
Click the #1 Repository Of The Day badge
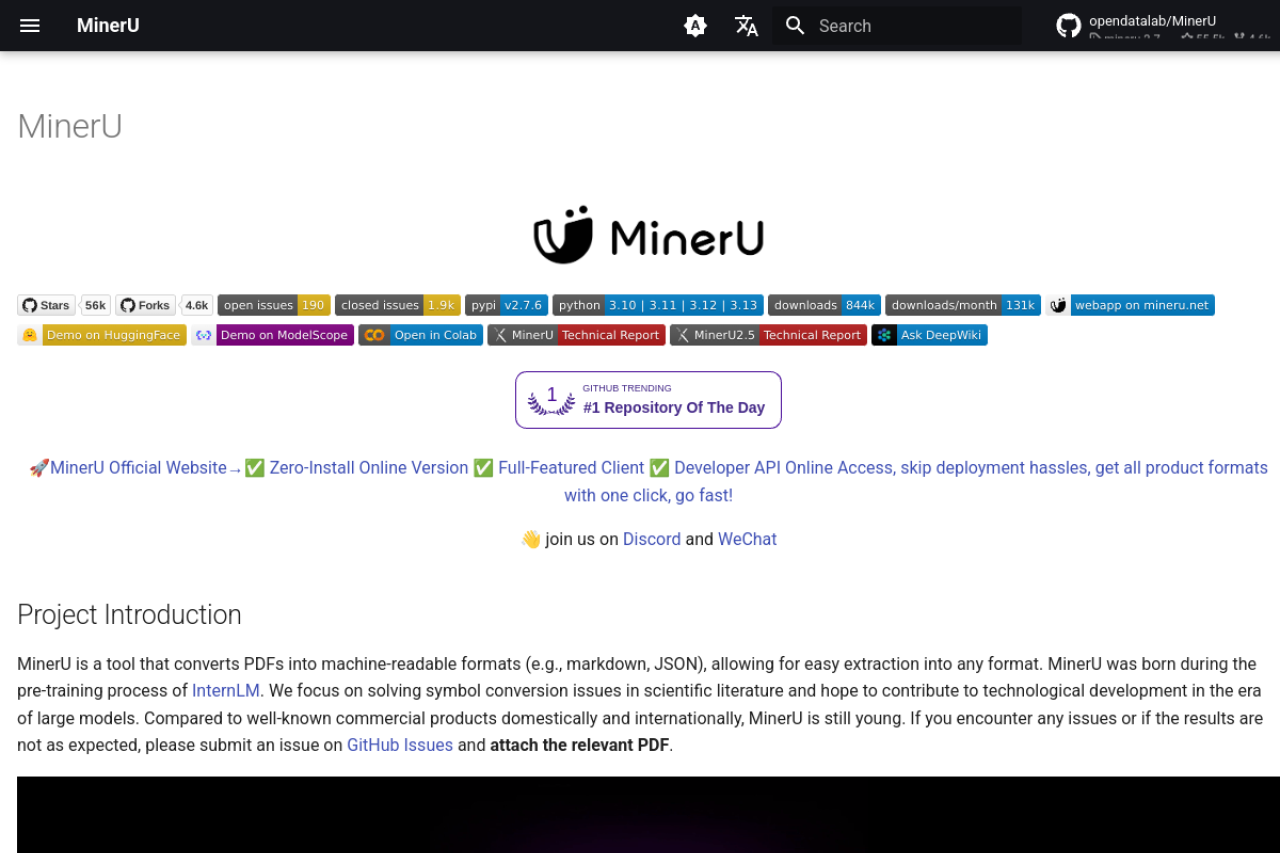tap(648, 400)
